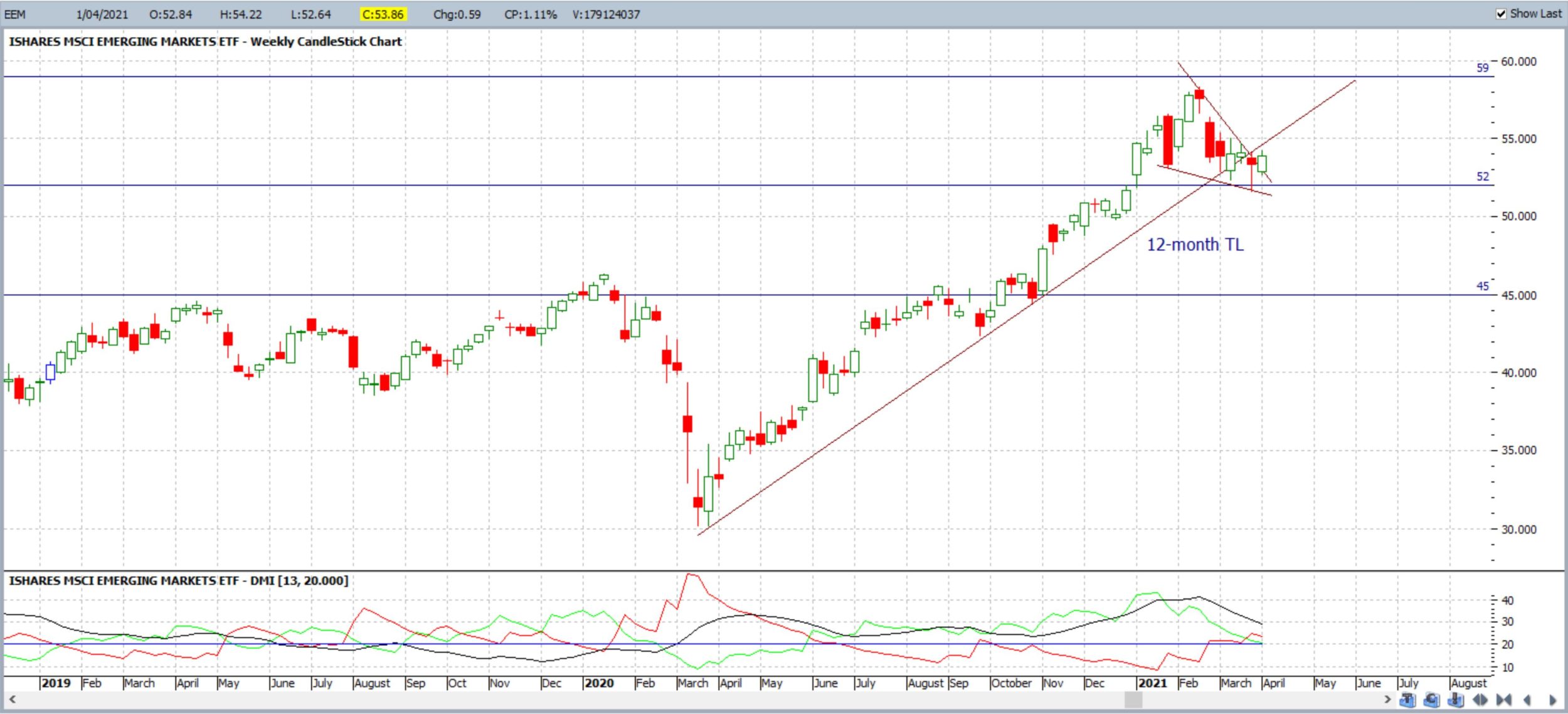Click the EEM ticker symbol
The image size is (1568, 714).
[15, 14]
